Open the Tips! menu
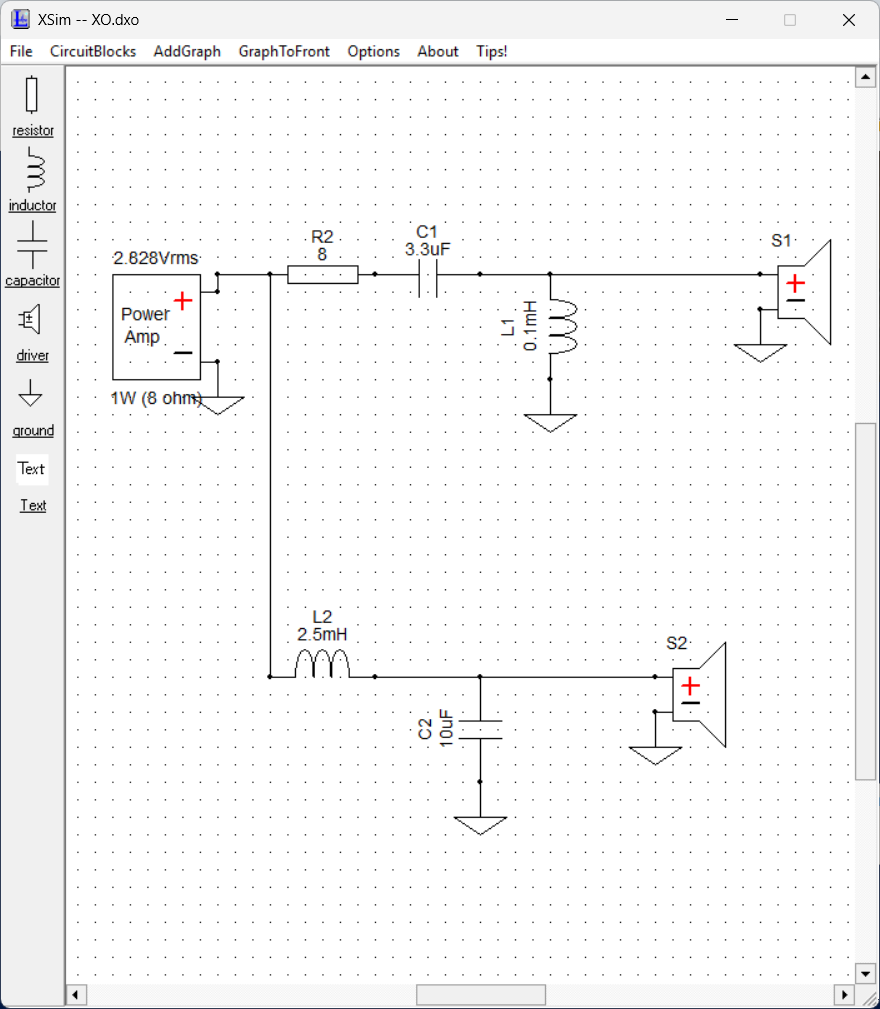Viewport: 880px width, 1009px height. point(491,51)
